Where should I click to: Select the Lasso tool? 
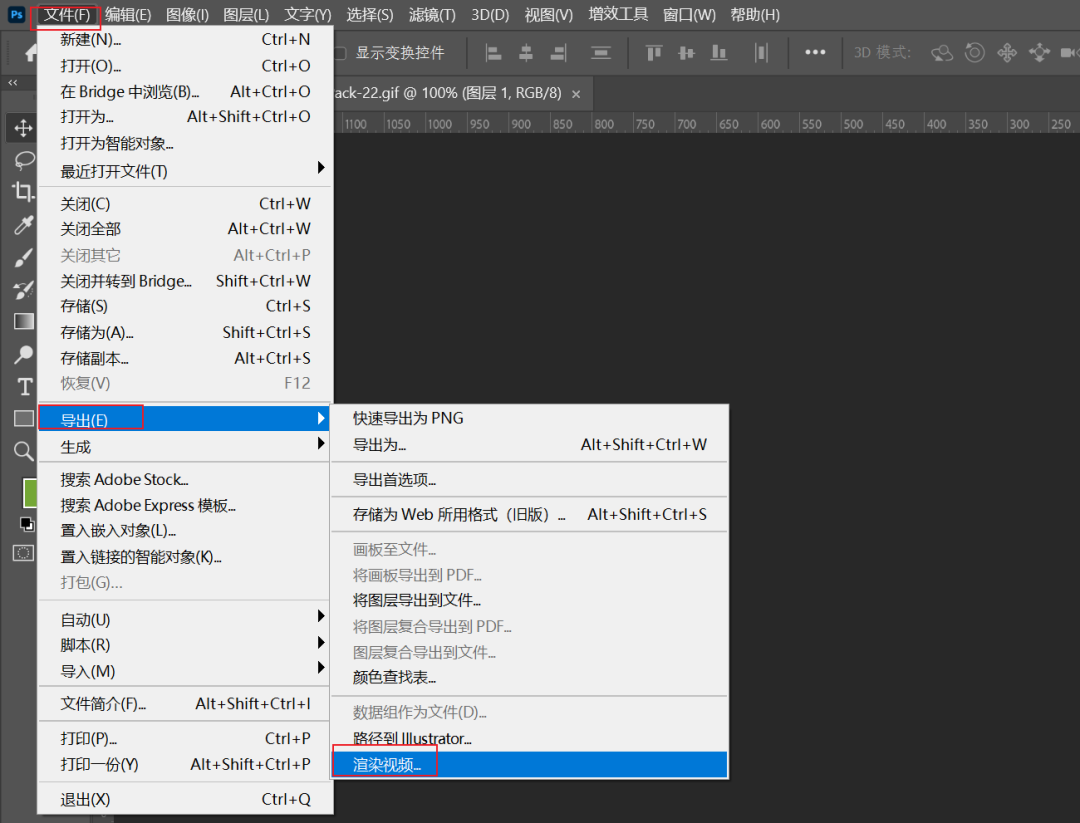point(23,160)
